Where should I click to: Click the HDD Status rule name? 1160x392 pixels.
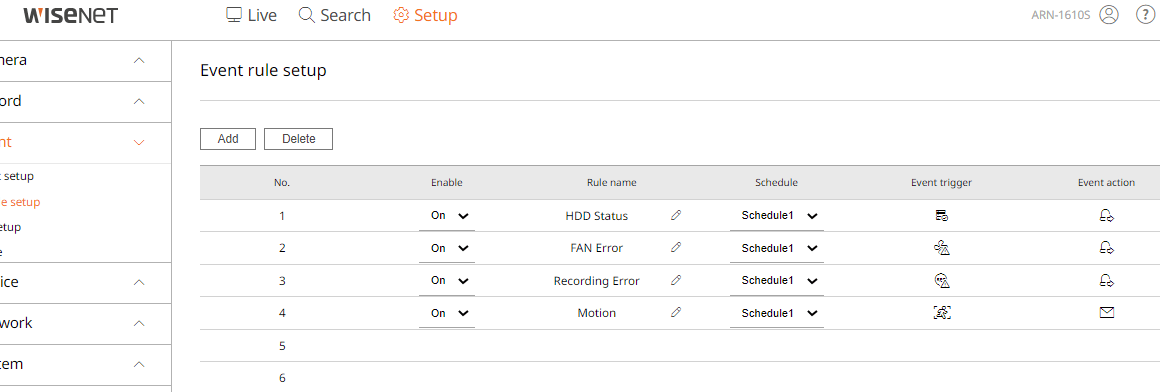(x=596, y=216)
